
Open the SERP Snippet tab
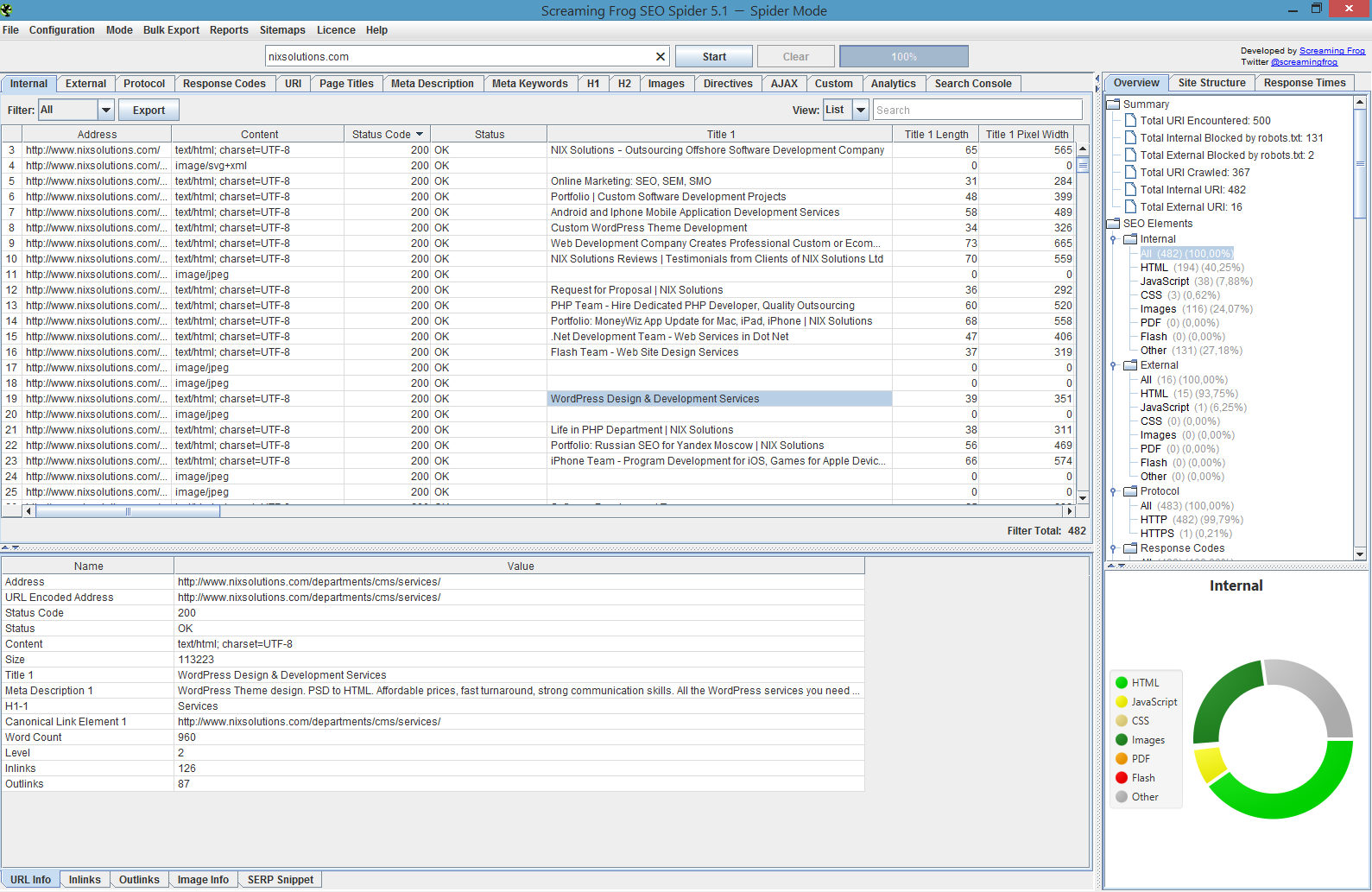click(281, 880)
